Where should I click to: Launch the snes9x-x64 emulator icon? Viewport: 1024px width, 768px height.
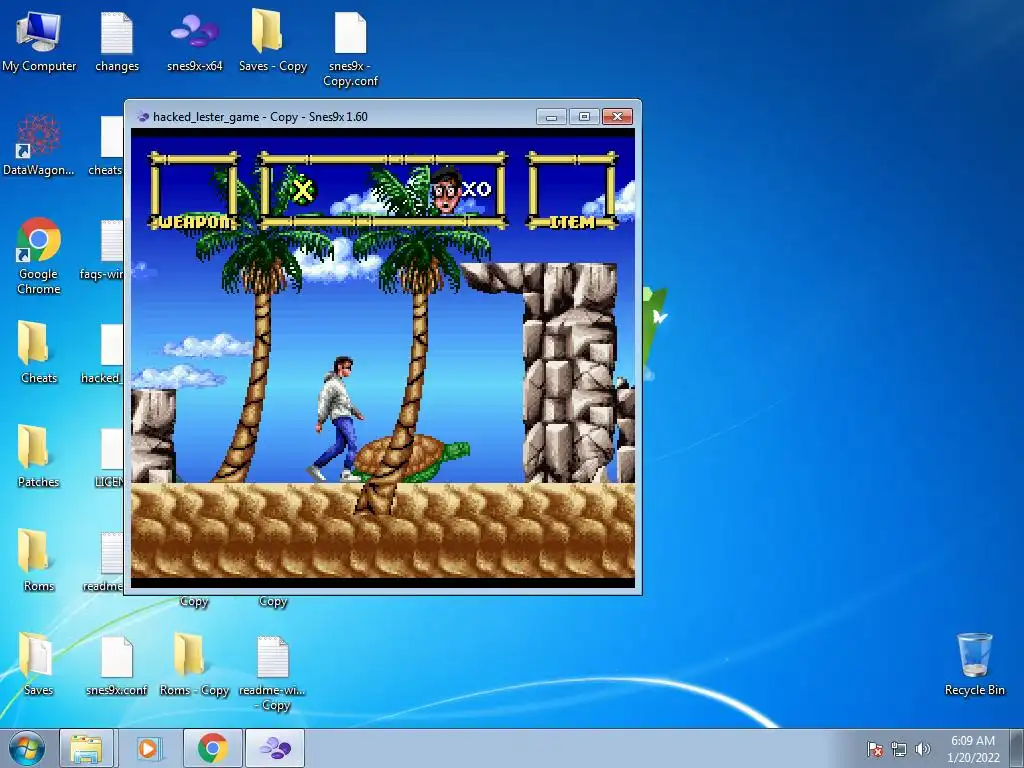point(195,42)
